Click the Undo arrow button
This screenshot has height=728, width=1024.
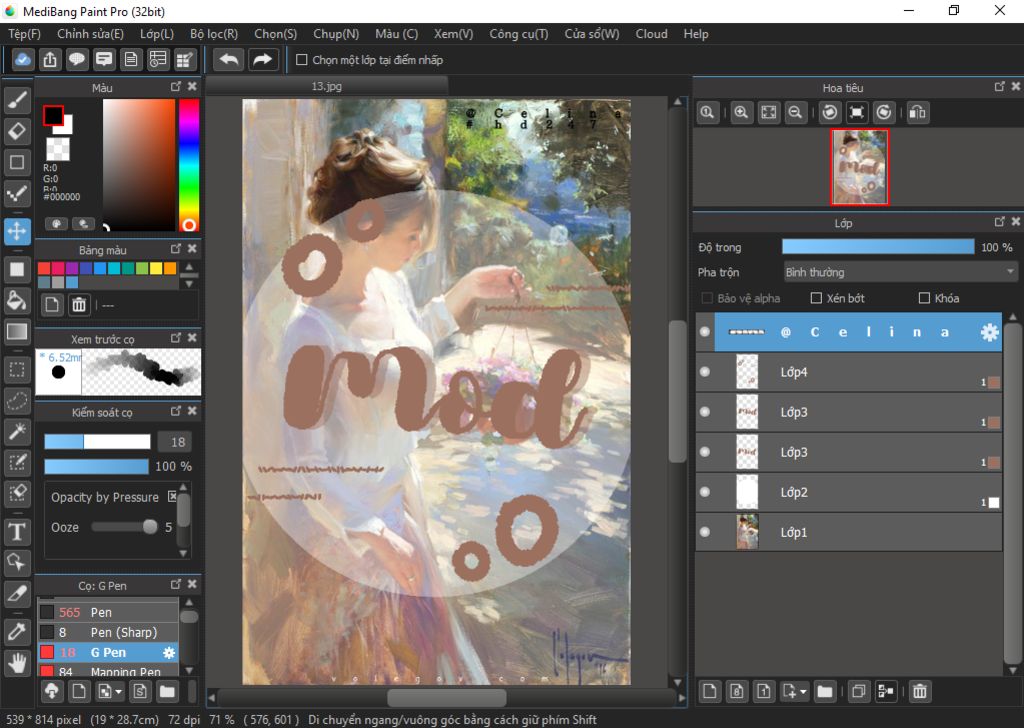click(x=229, y=60)
